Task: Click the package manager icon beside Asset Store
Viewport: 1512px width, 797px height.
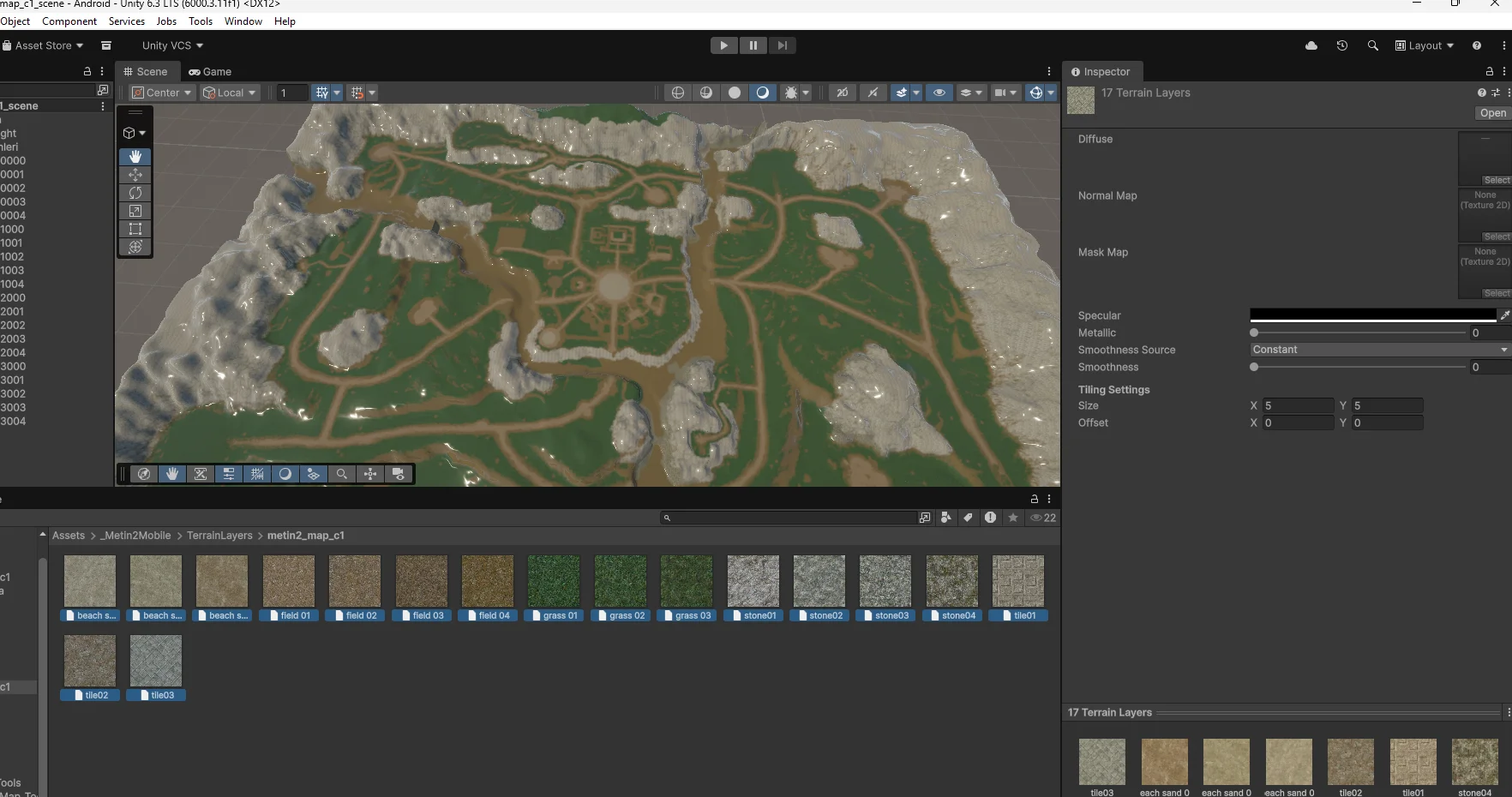Action: click(x=106, y=45)
